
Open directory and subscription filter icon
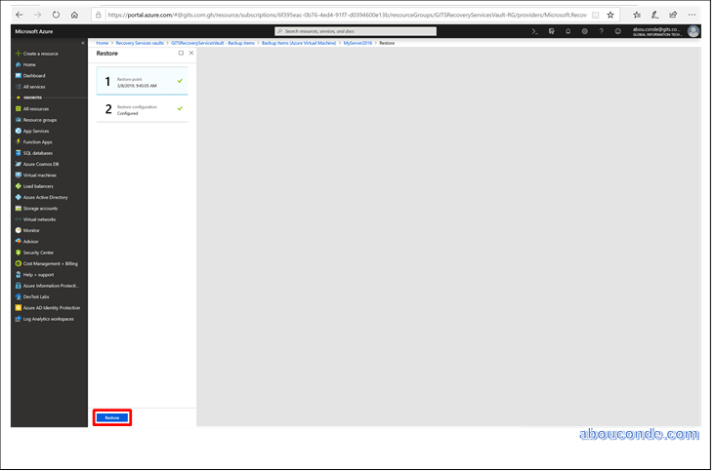pos(551,31)
